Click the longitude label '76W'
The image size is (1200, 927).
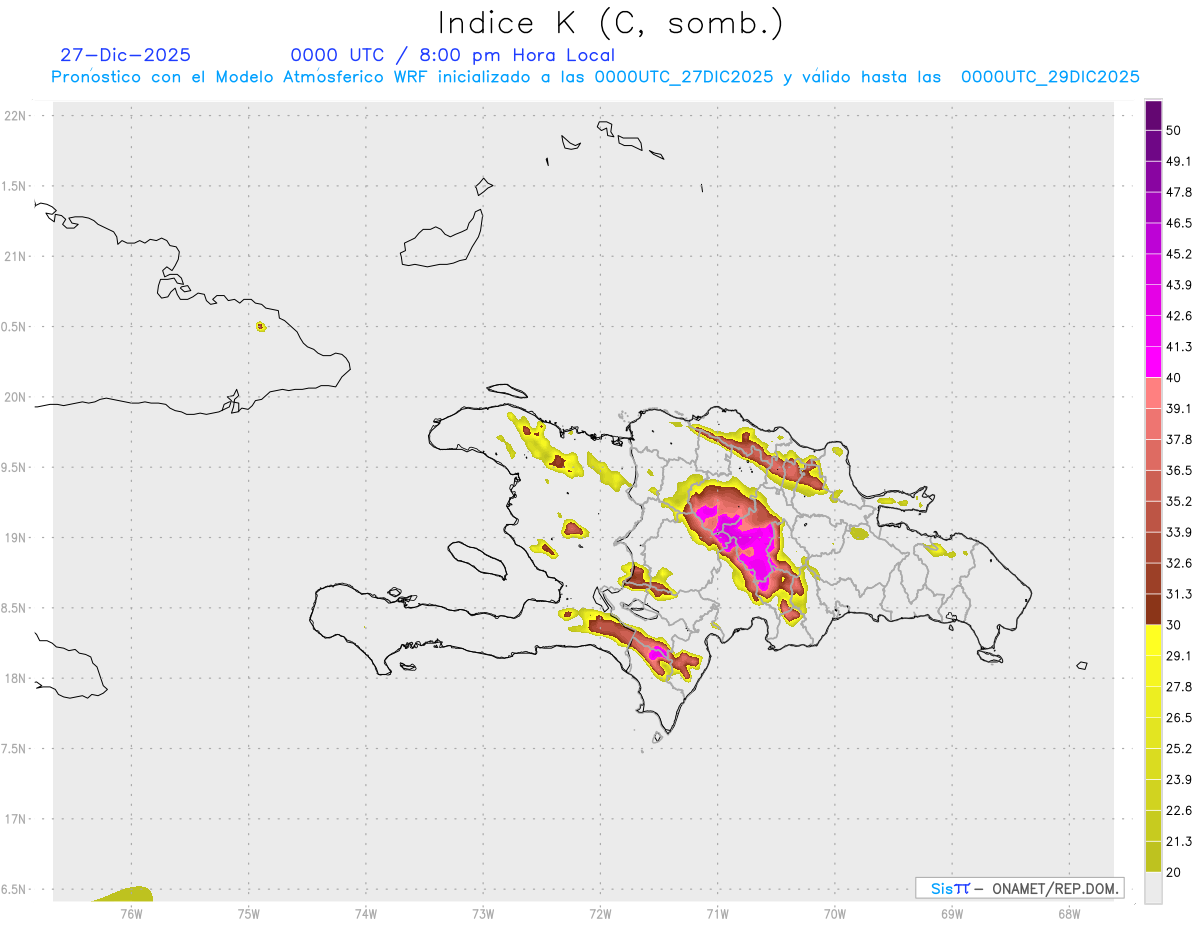[131, 913]
